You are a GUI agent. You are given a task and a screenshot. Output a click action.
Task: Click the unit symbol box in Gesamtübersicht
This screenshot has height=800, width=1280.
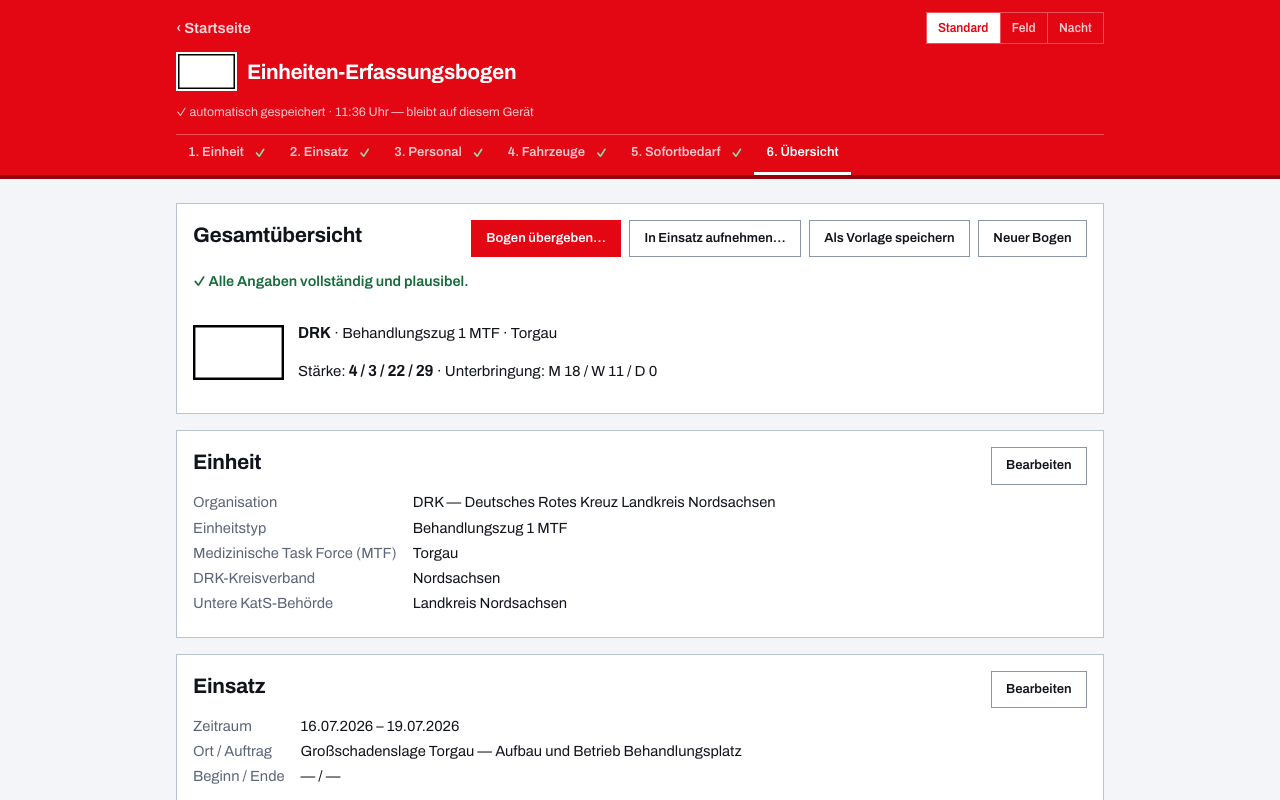click(238, 352)
